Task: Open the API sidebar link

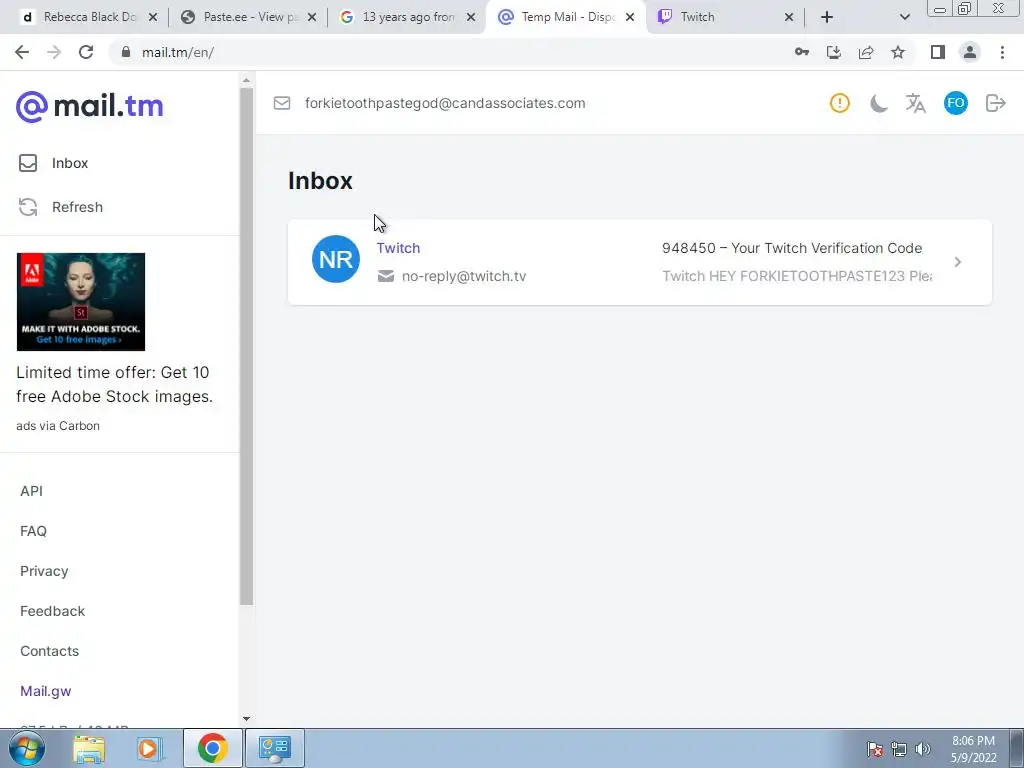Action: [x=31, y=491]
